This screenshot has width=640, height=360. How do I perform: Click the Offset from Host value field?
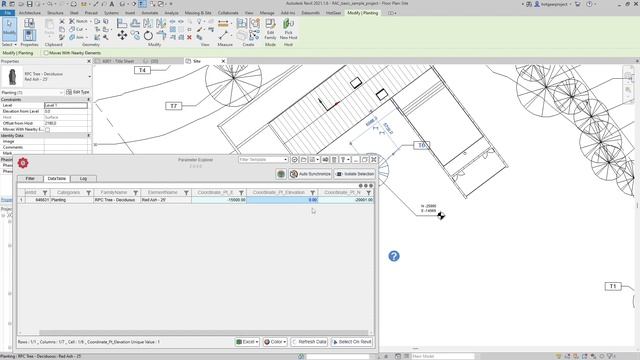[67, 123]
